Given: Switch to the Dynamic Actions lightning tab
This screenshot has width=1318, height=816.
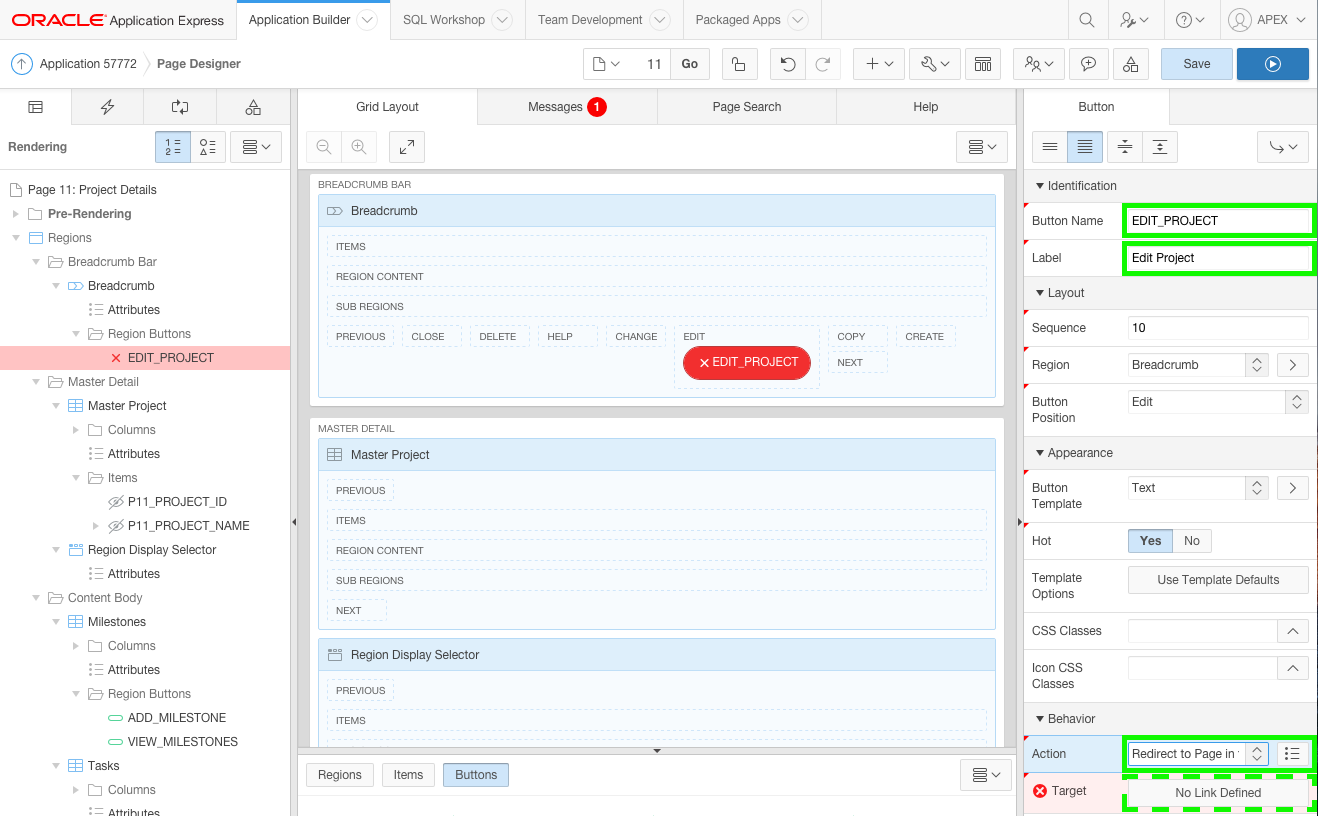Looking at the screenshot, I should coord(107,107).
